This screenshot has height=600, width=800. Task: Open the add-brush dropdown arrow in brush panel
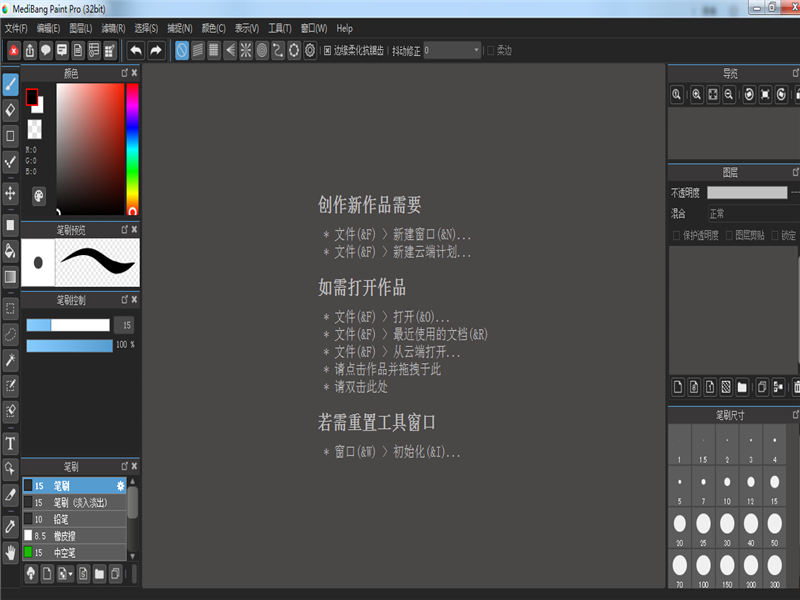[x=70, y=574]
